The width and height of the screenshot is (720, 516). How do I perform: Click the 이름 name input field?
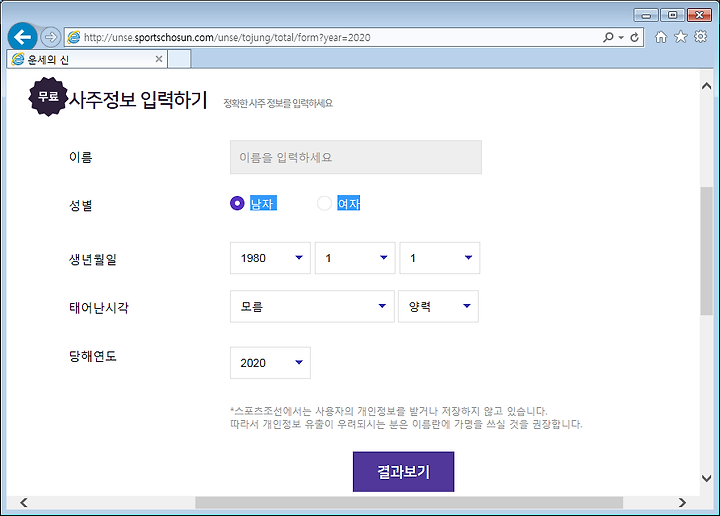pos(356,157)
